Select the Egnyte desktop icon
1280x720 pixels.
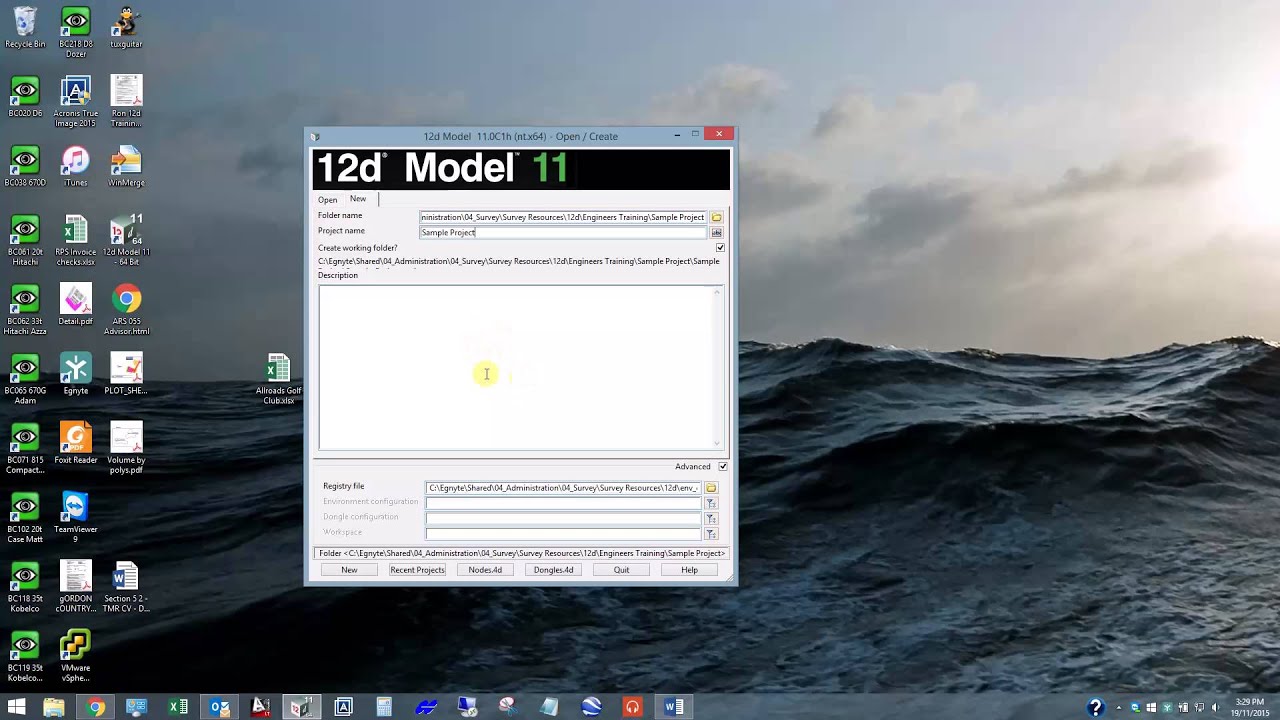76,374
